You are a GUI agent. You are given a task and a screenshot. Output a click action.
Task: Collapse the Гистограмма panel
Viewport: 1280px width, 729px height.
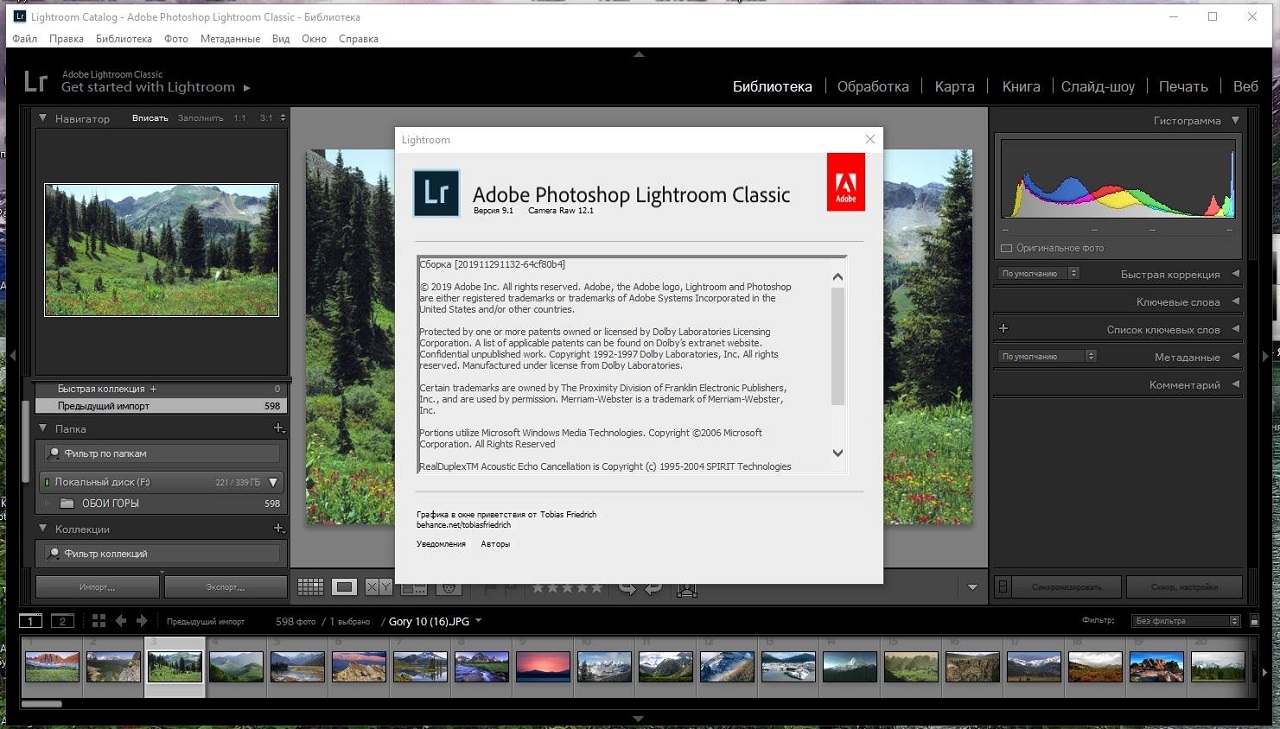coord(1236,120)
